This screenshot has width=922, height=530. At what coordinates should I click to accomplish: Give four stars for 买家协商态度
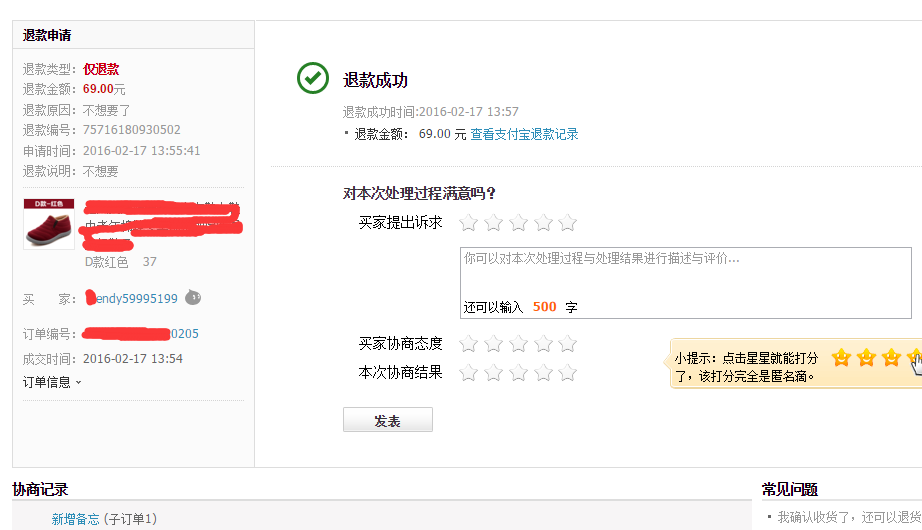click(543, 344)
